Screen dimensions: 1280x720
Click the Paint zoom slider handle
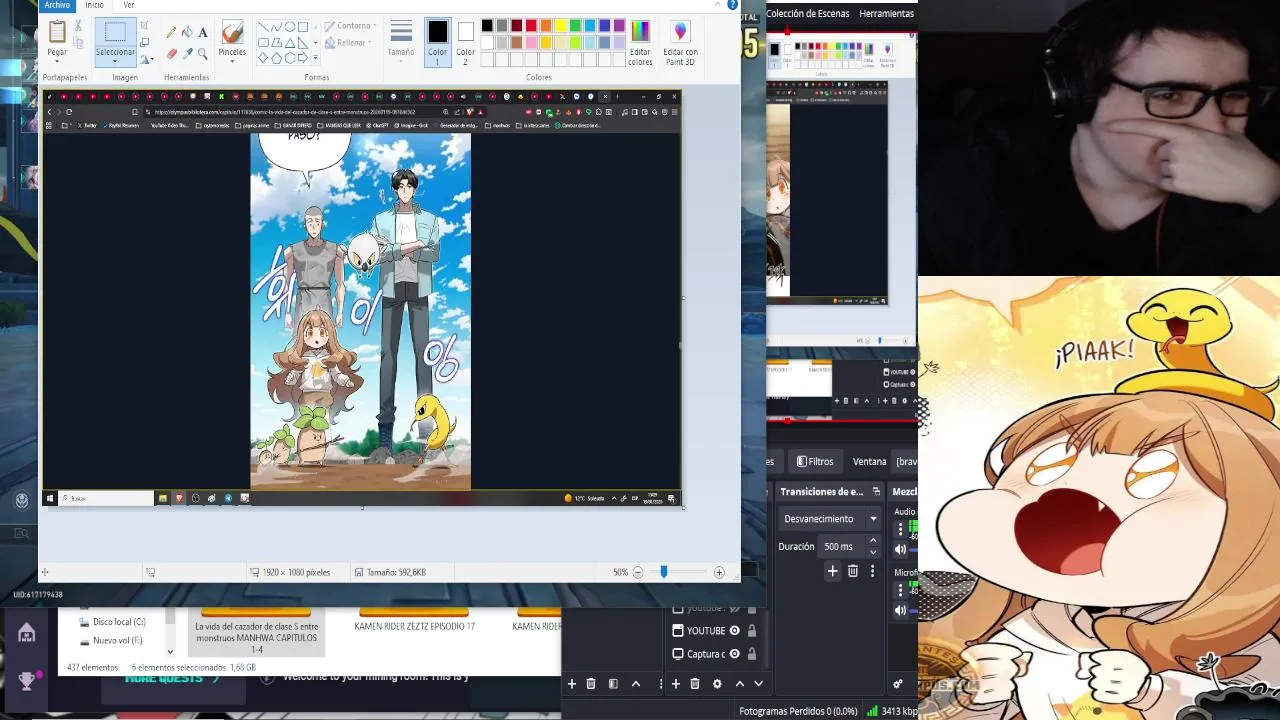[x=663, y=572]
